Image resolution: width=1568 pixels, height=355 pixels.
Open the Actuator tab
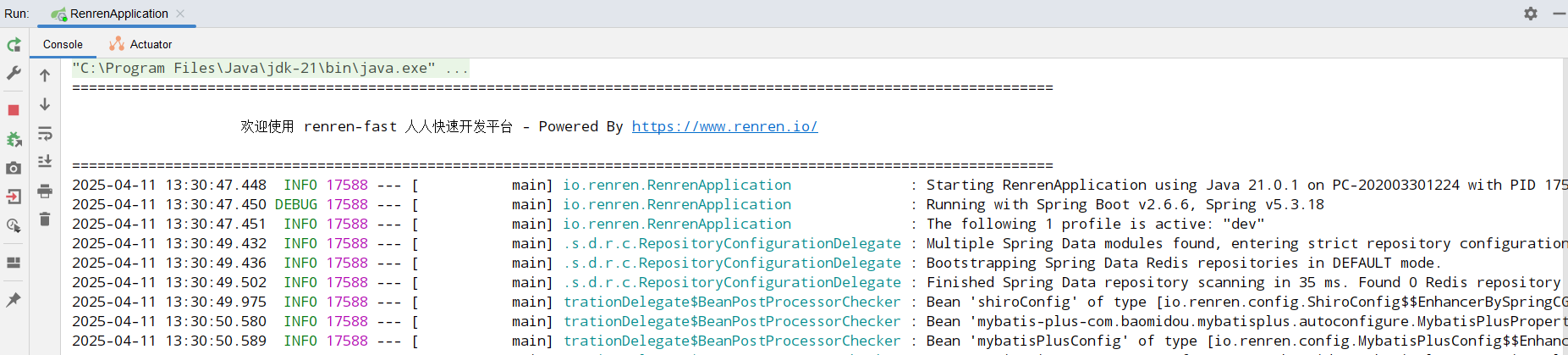pos(141,44)
